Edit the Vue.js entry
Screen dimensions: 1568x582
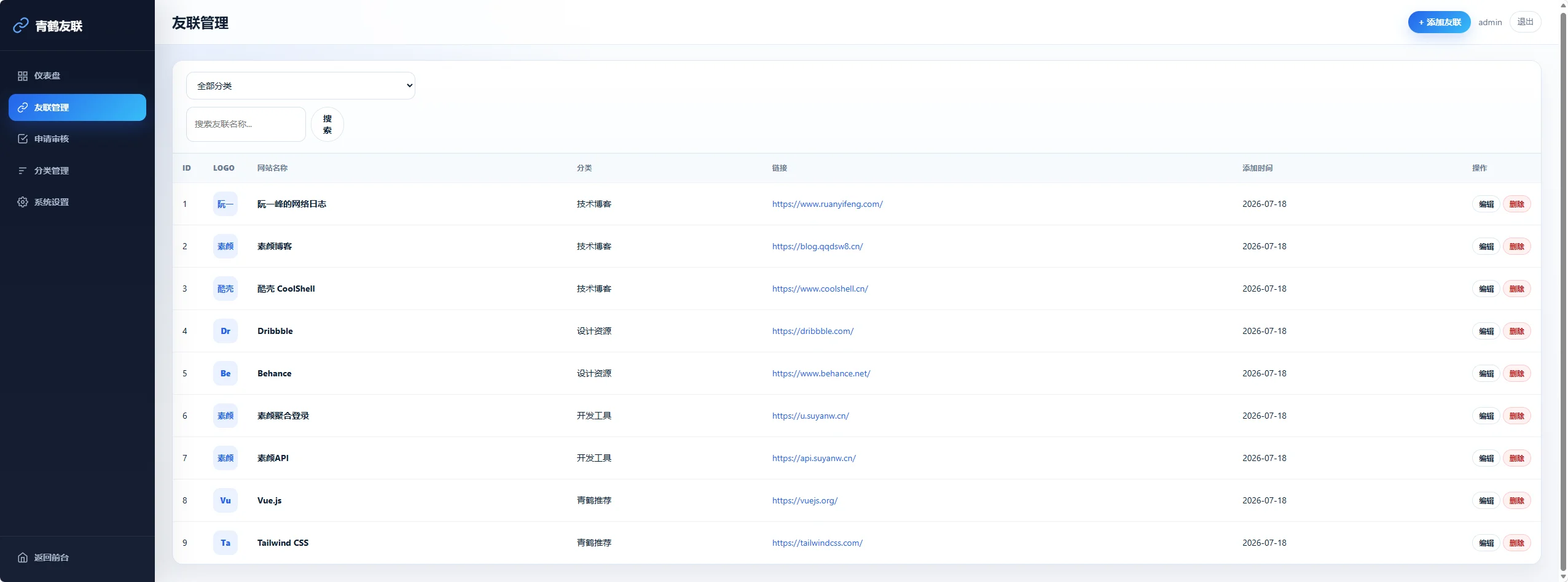coord(1486,501)
